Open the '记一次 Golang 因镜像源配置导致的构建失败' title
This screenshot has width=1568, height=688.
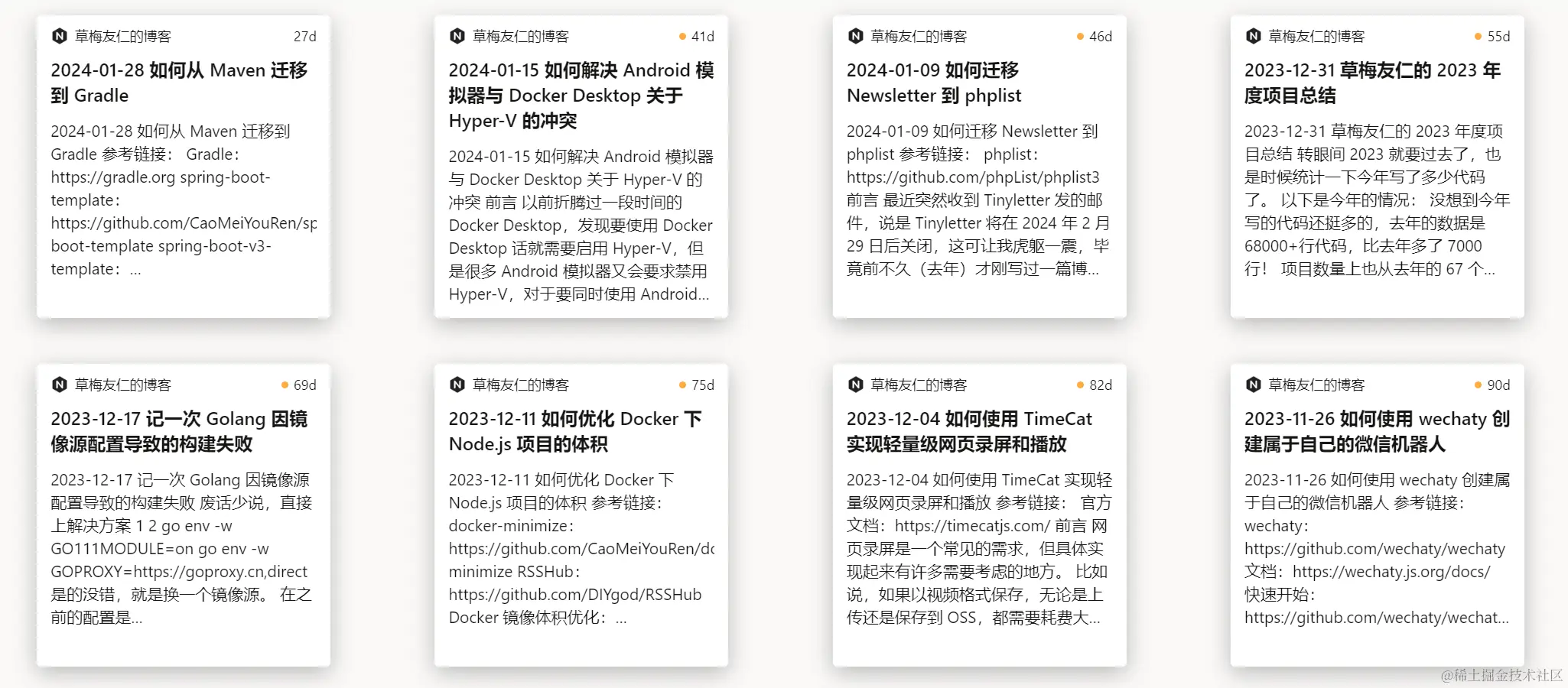click(x=180, y=431)
